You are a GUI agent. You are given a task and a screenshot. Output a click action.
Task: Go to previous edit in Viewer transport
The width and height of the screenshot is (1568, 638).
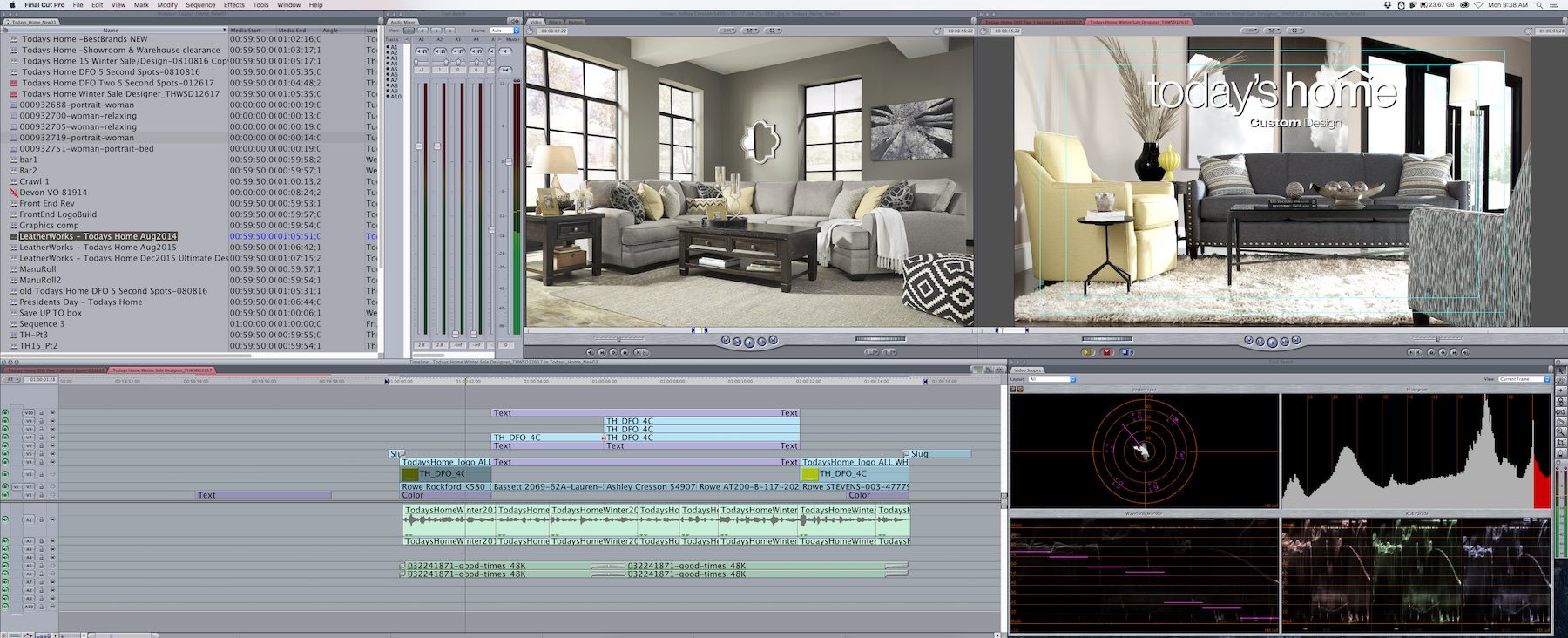[x=726, y=340]
